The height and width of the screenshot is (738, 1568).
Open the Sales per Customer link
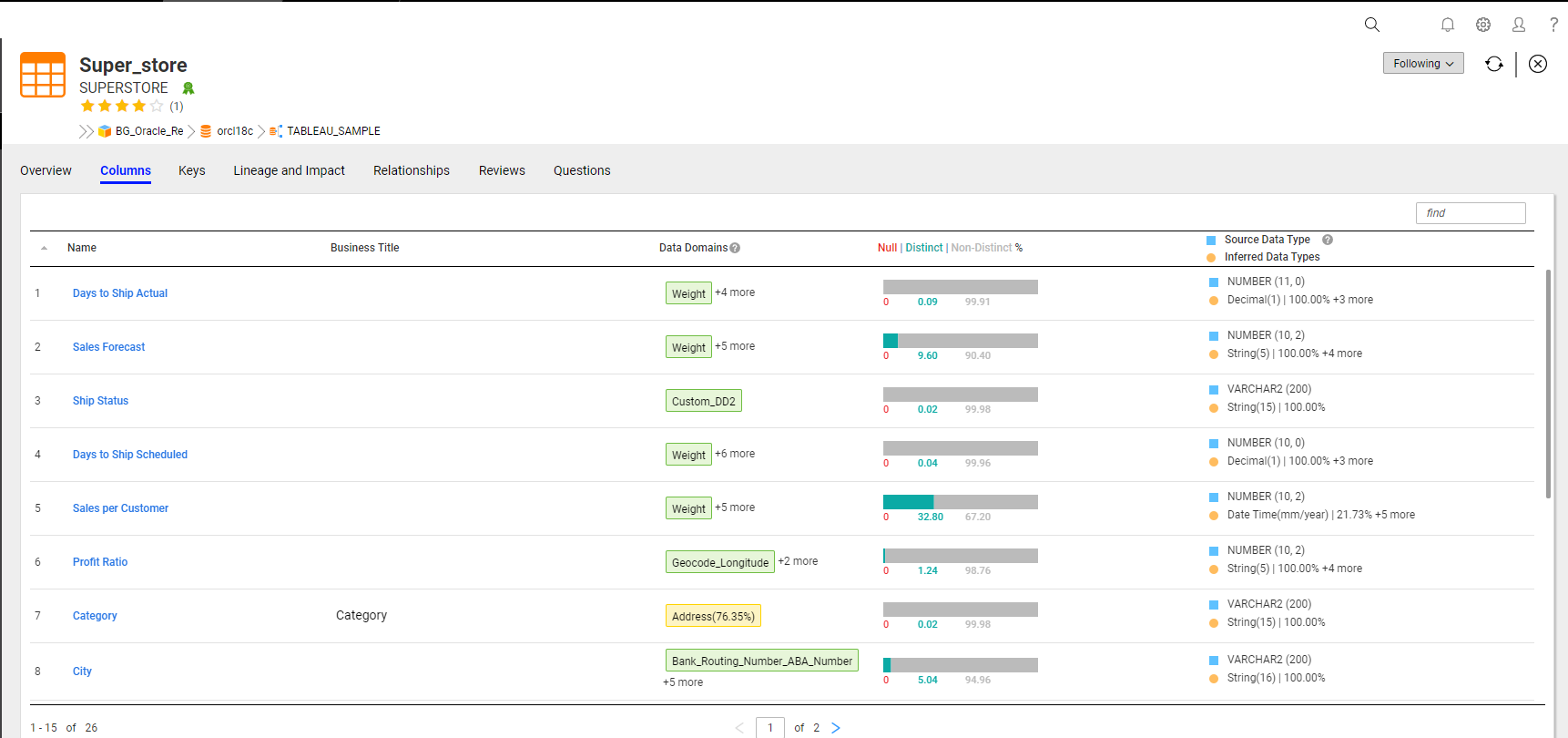click(120, 508)
